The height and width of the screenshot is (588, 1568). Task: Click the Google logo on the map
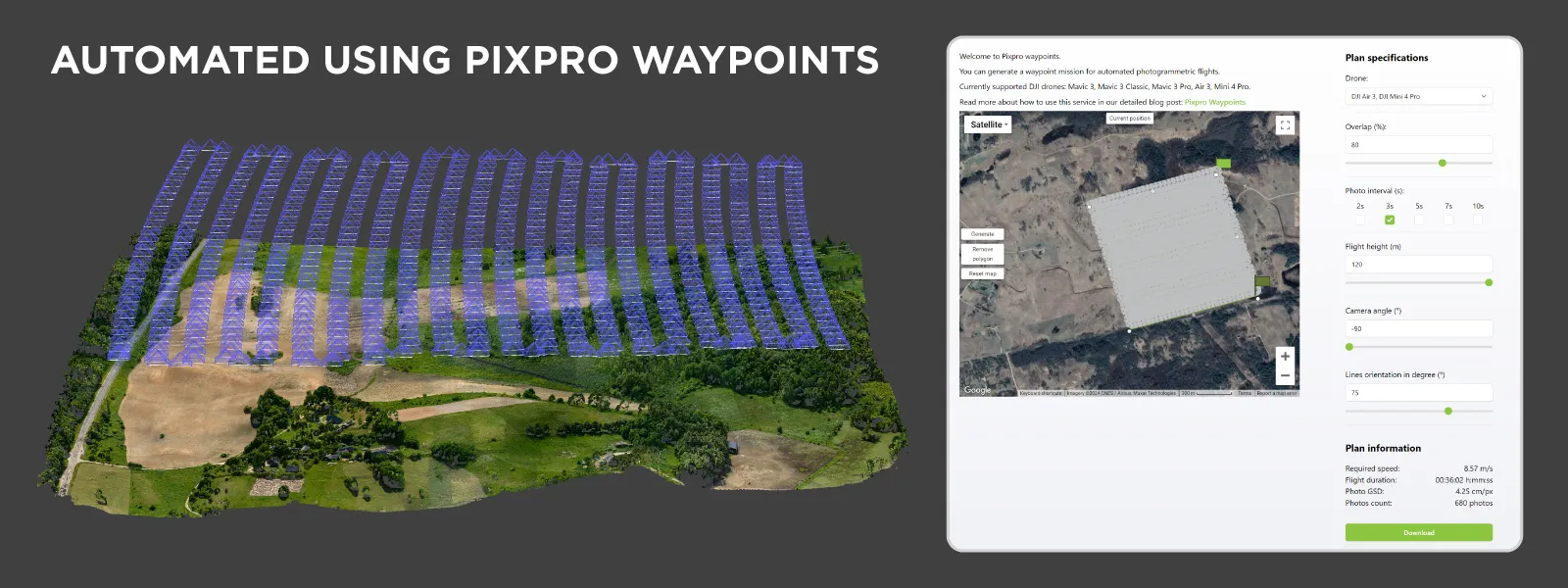977,390
